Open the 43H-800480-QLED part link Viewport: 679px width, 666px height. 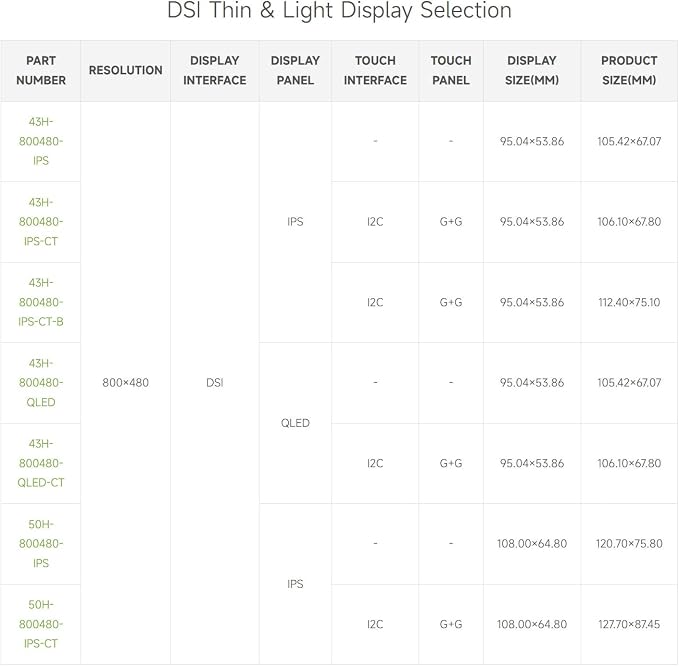pos(41,383)
